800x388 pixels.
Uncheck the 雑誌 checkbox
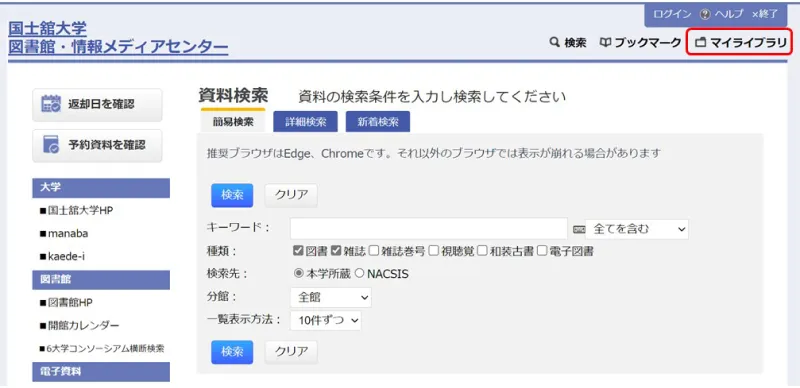336,251
